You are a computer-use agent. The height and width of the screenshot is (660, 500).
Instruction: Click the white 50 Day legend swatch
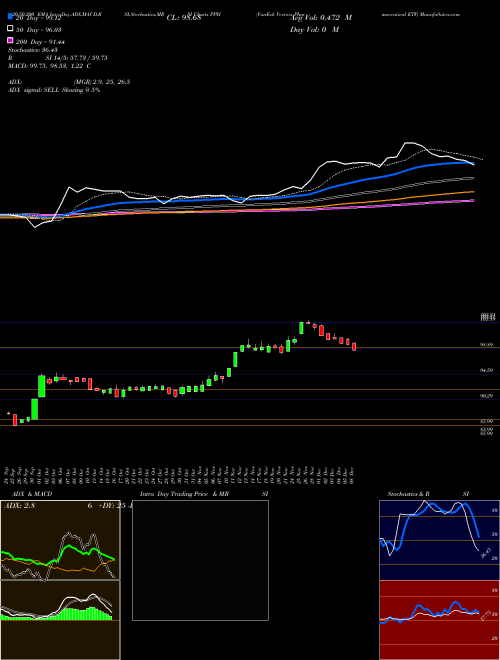coord(10,29)
